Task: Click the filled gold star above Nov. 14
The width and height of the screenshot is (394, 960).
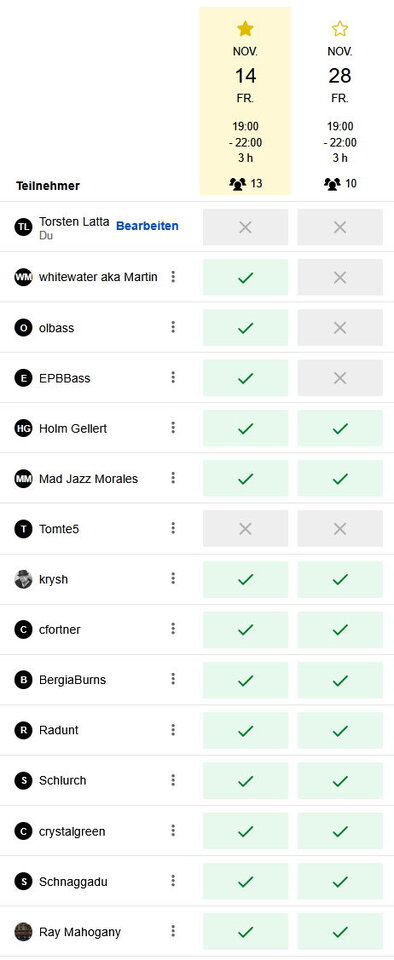Action: [x=245, y=28]
